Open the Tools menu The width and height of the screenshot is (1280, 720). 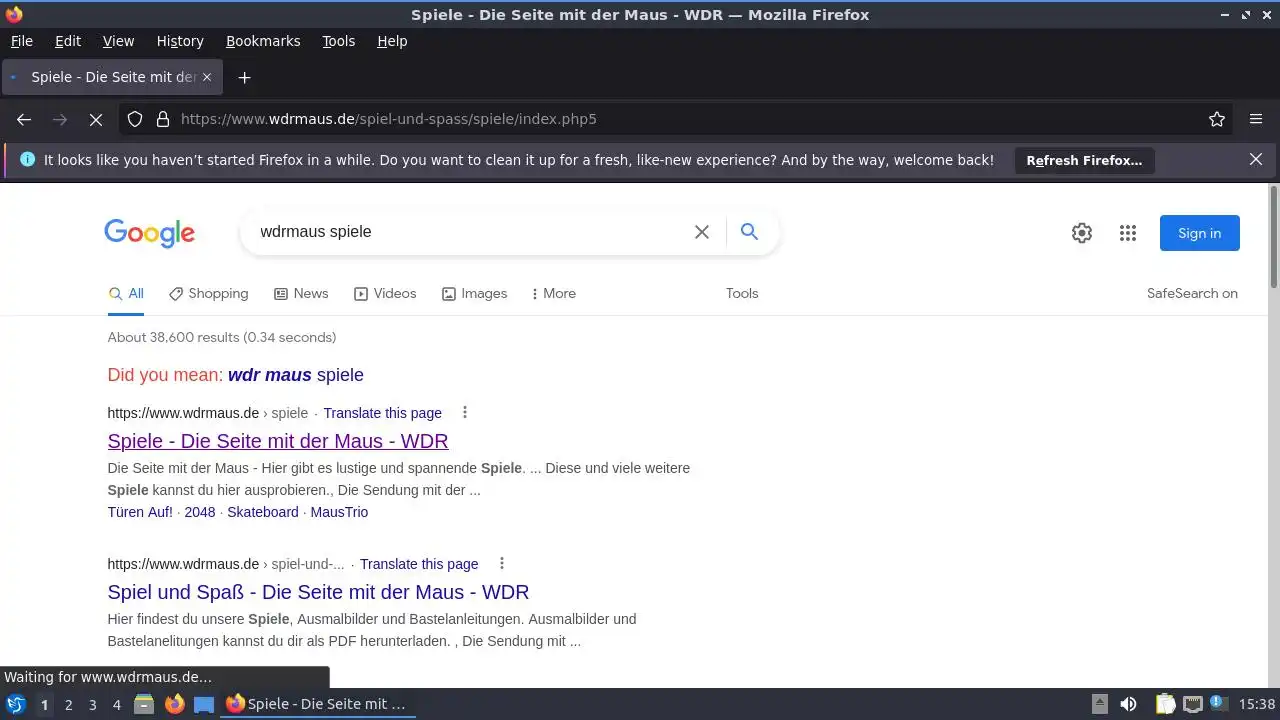tap(338, 41)
